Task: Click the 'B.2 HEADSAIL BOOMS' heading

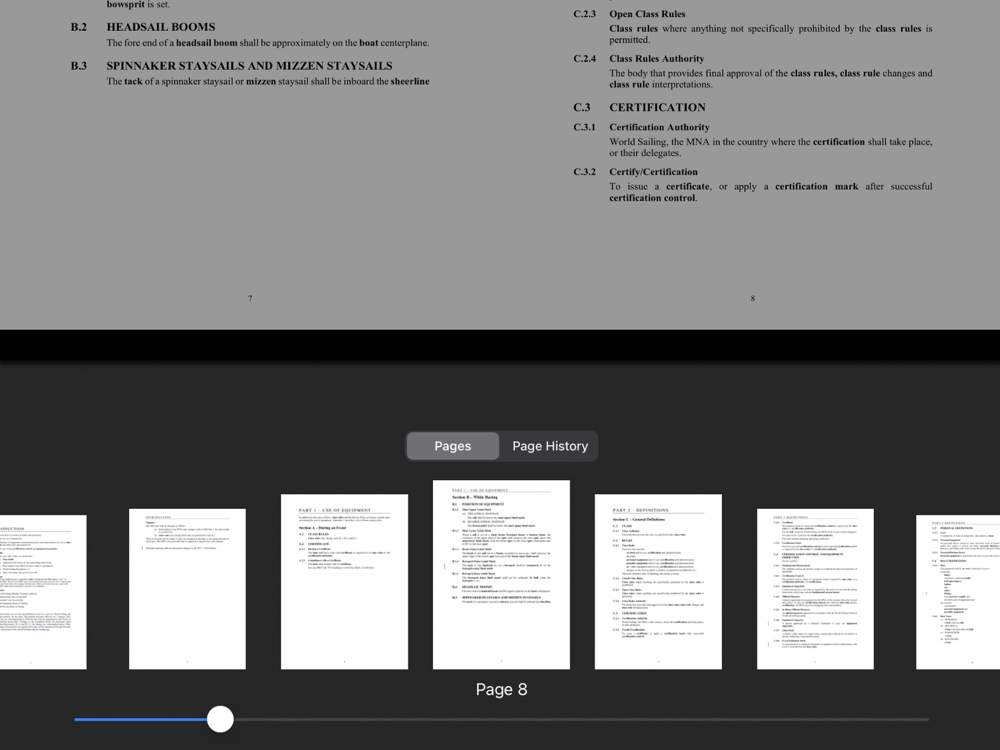Action: (x=143, y=27)
